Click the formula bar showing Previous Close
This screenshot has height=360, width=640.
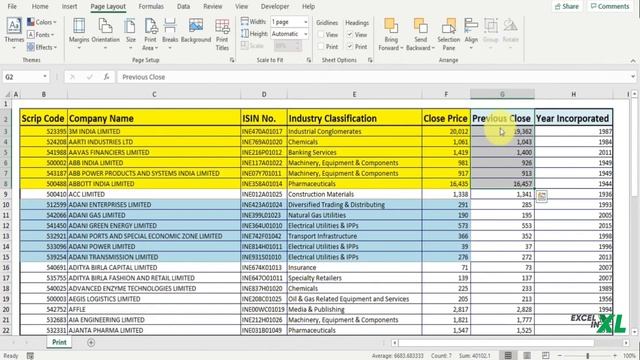[x=372, y=77]
